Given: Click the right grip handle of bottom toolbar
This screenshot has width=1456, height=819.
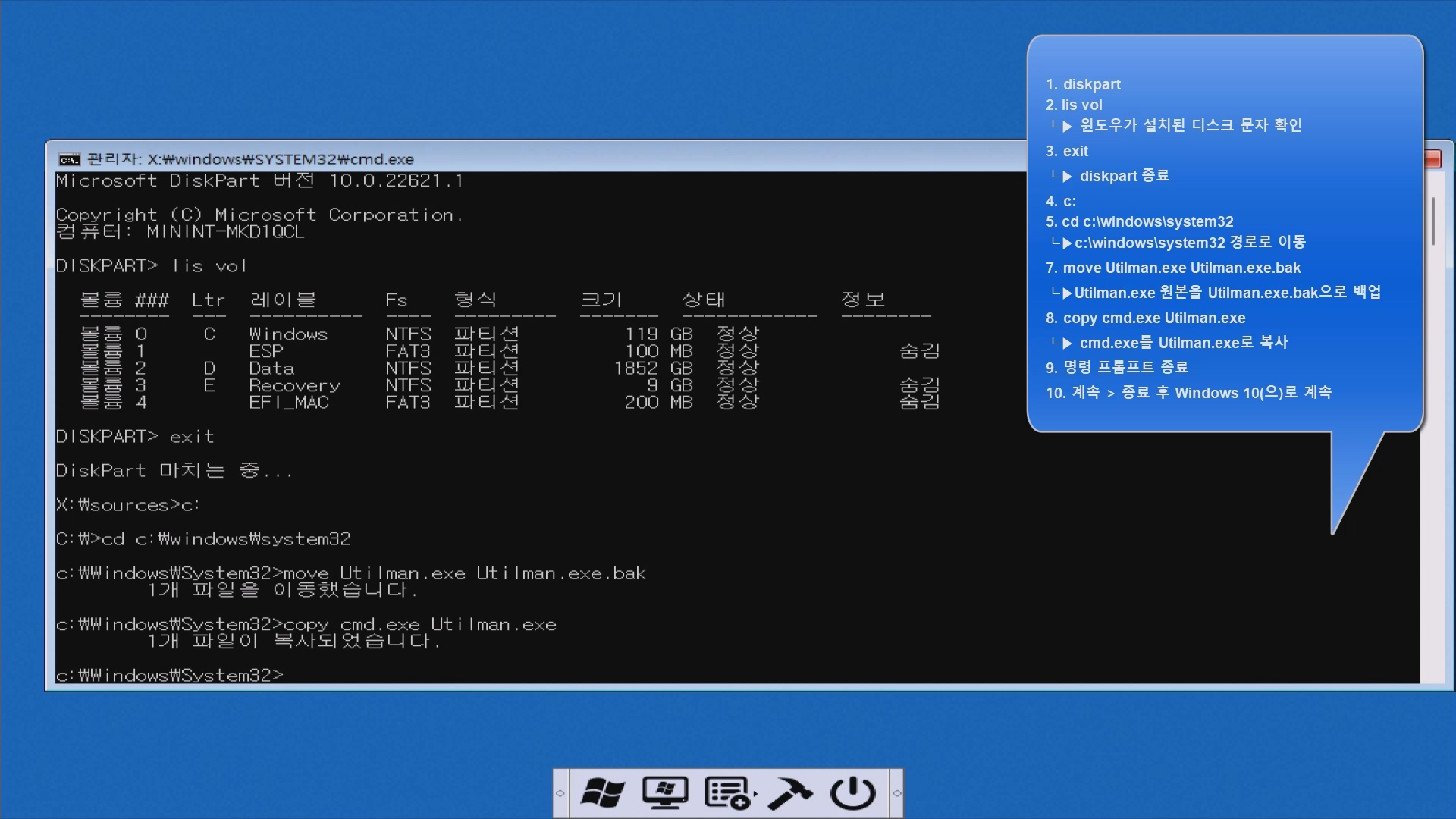Looking at the screenshot, I should click(896, 793).
